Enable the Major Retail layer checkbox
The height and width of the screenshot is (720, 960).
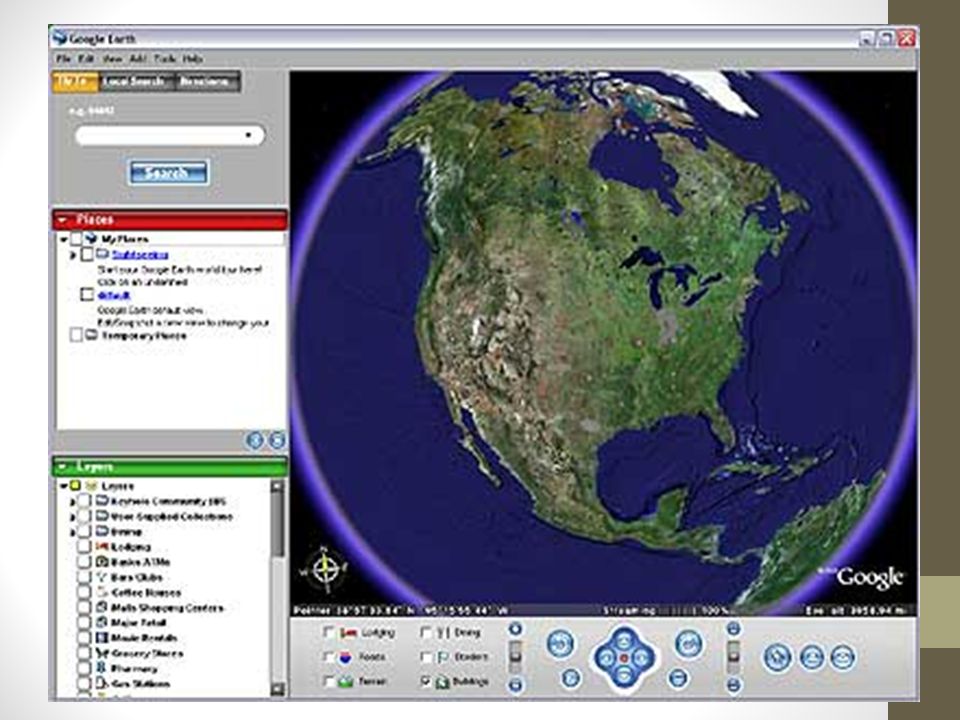coord(84,623)
